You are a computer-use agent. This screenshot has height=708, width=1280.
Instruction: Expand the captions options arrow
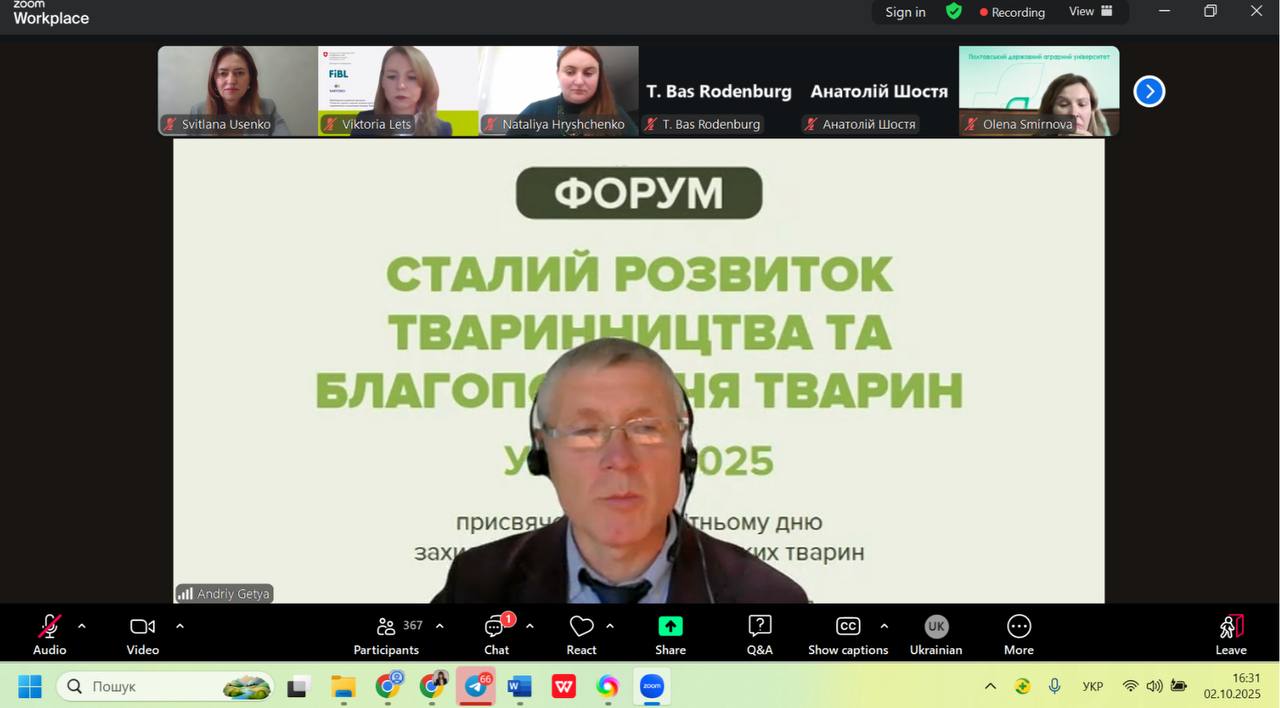click(884, 626)
